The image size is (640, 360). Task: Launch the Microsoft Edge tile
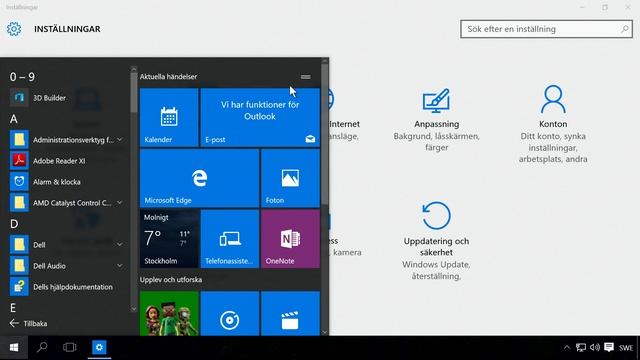pos(199,178)
